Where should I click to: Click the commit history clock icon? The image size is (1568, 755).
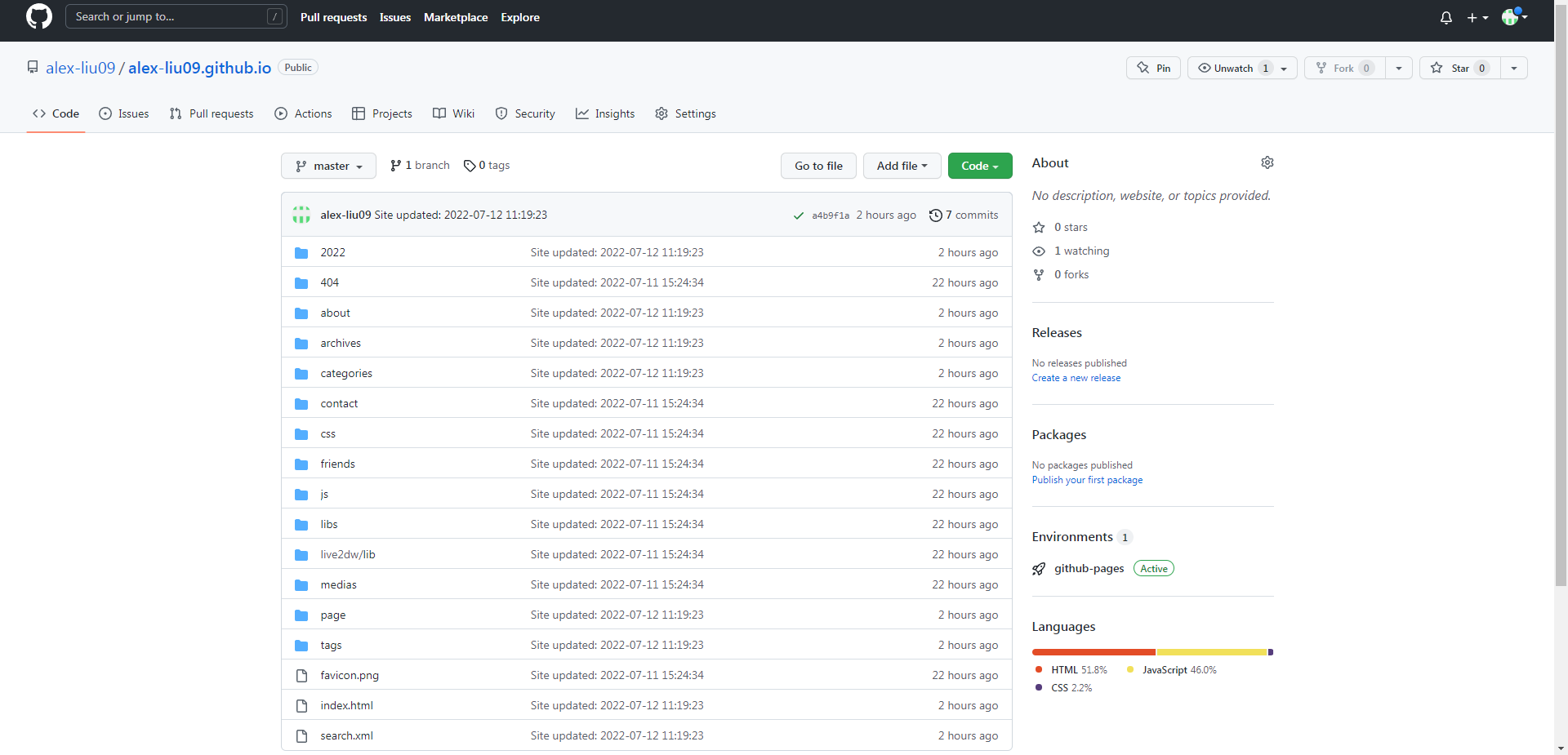pos(935,215)
